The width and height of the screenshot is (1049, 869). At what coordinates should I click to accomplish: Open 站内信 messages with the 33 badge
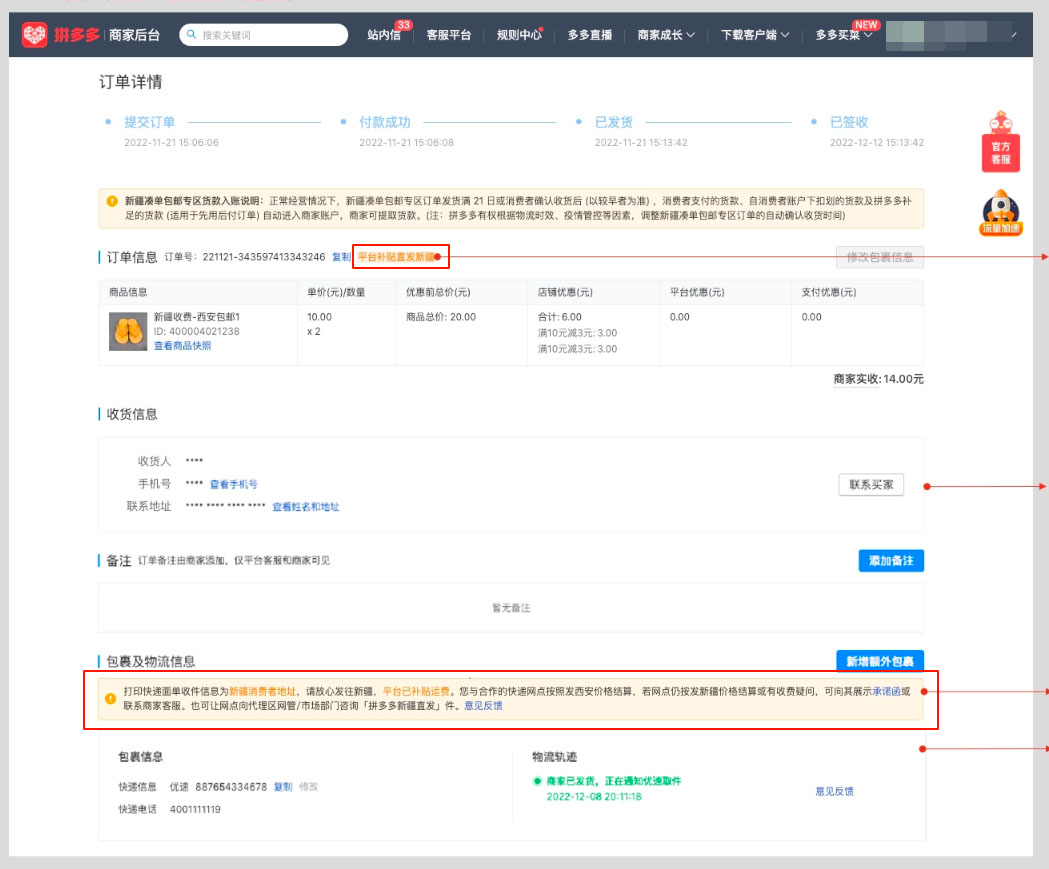(384, 34)
